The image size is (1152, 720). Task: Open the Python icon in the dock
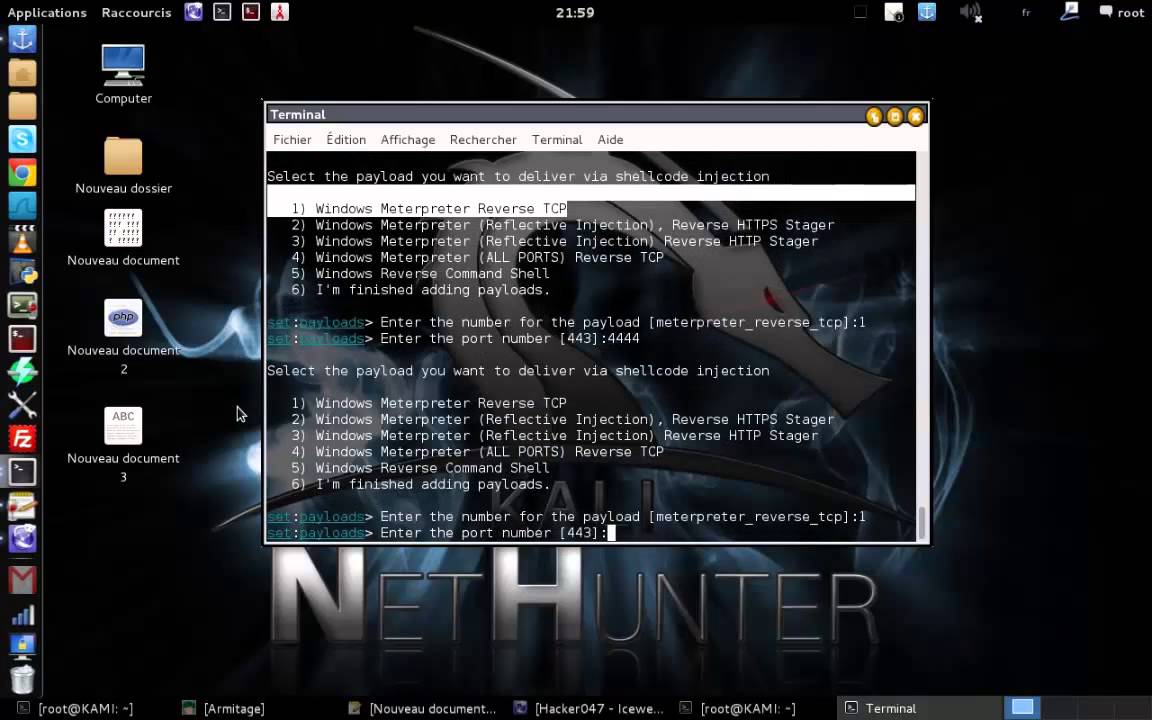tap(22, 273)
